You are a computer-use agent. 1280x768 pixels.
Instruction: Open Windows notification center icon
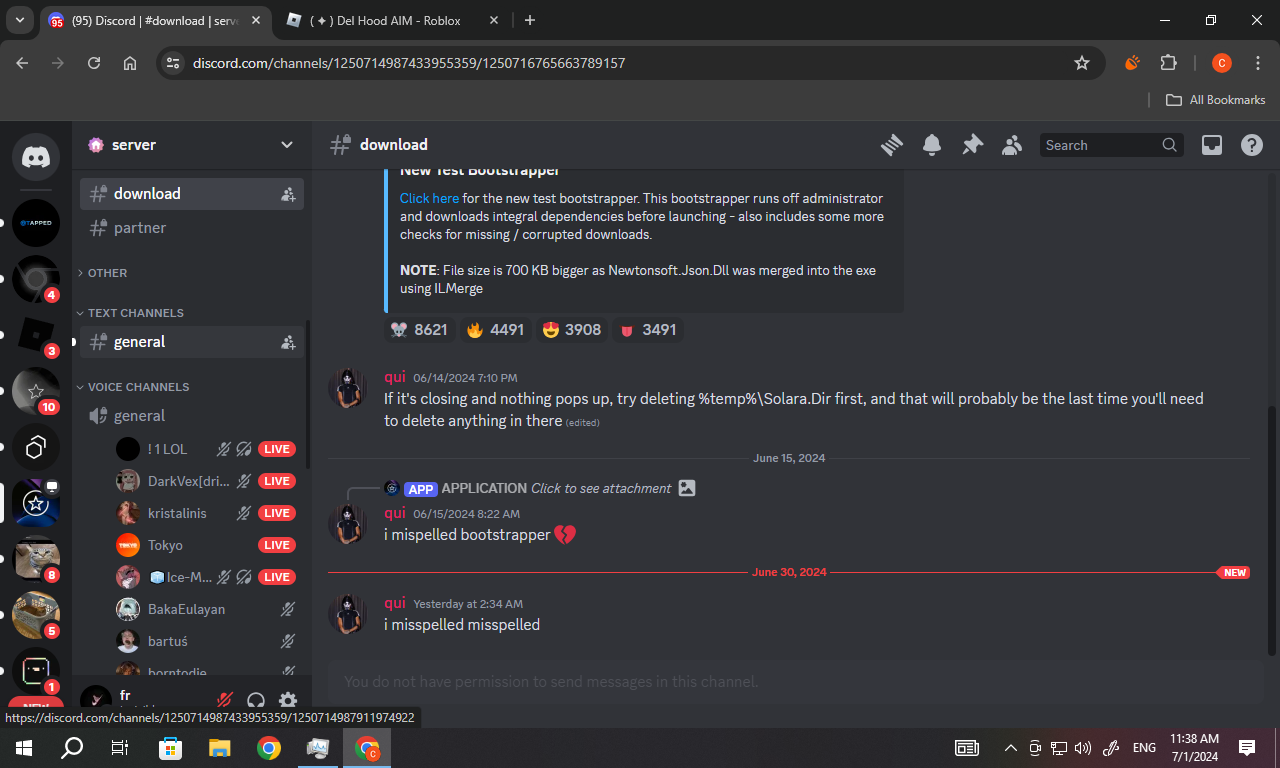[1247, 748]
